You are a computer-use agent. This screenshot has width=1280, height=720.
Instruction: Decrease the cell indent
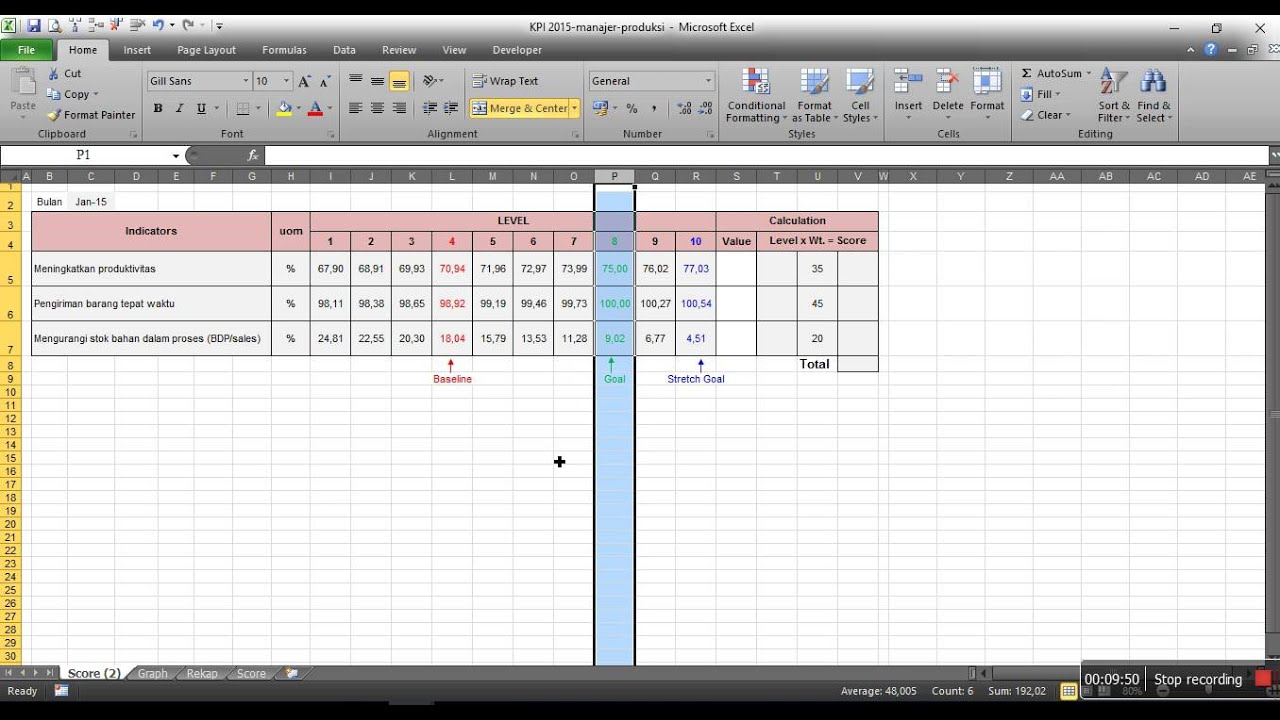tap(430, 108)
